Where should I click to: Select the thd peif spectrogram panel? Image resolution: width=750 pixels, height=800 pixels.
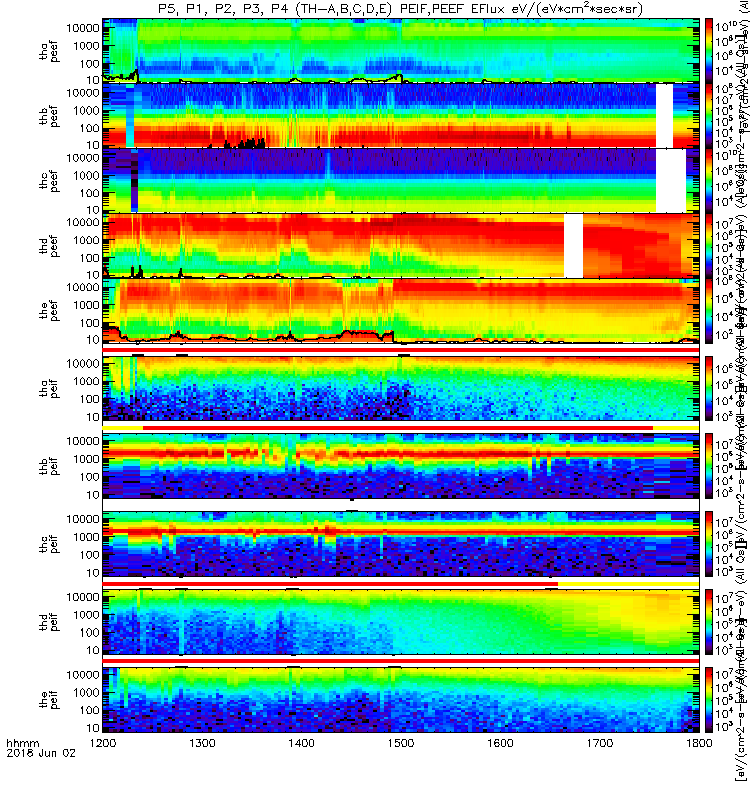[401, 622]
